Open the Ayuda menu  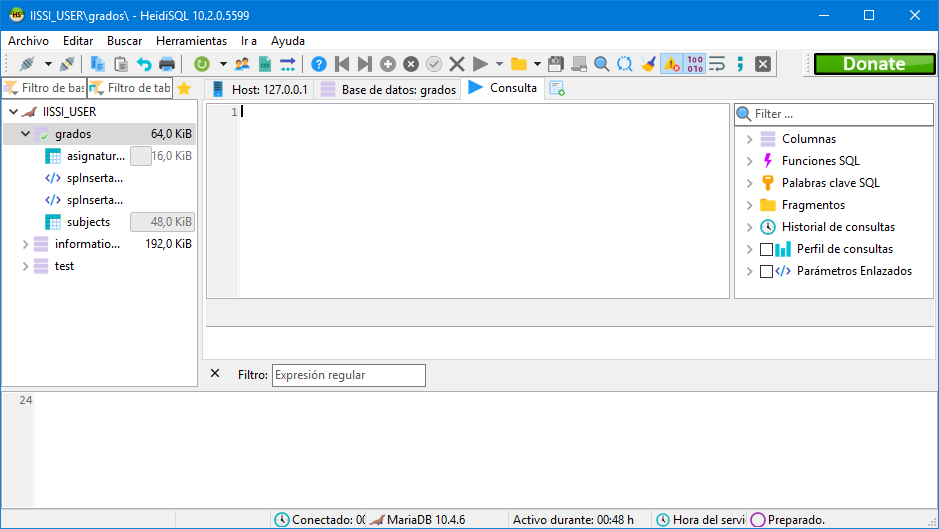coord(288,41)
